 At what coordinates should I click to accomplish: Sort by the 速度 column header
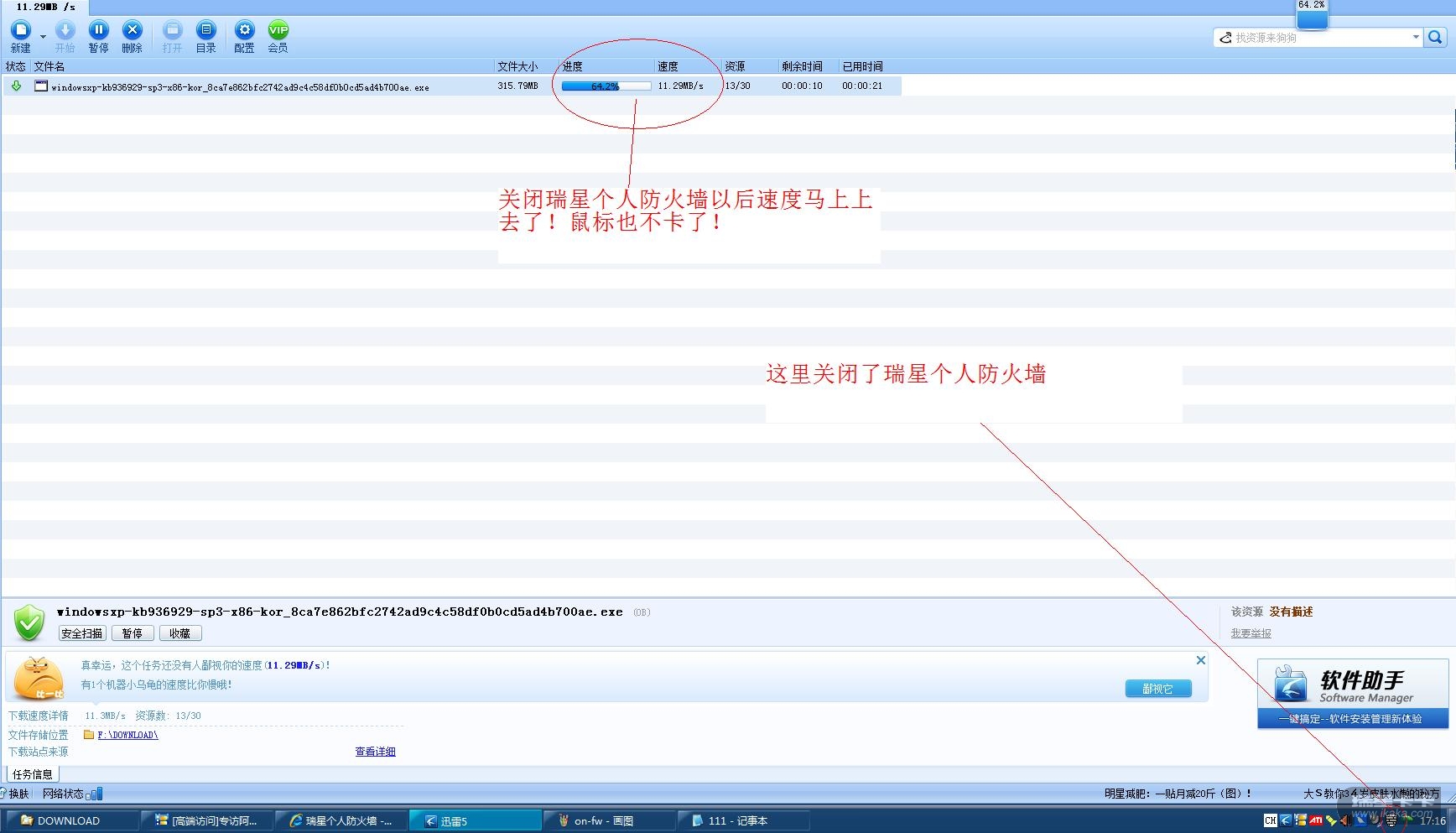(668, 66)
